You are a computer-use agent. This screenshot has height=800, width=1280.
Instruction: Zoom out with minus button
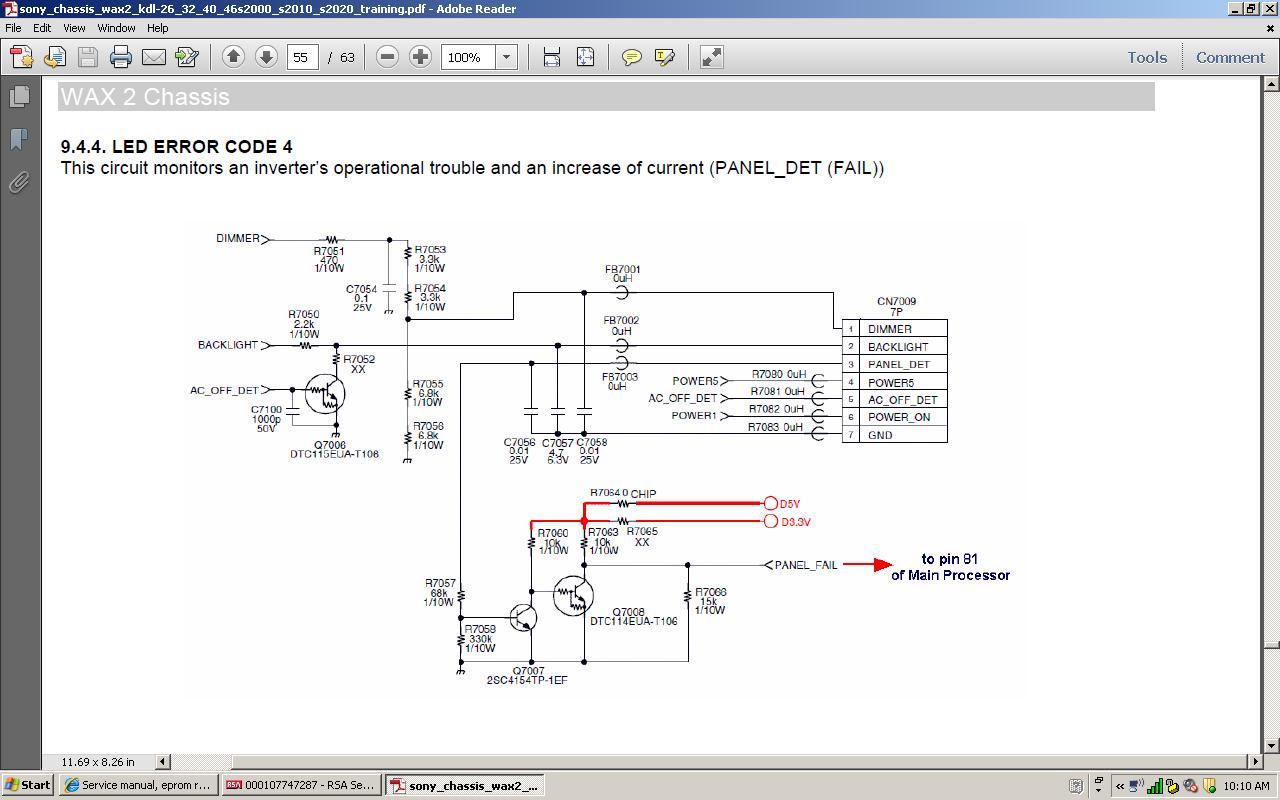pyautogui.click(x=387, y=57)
